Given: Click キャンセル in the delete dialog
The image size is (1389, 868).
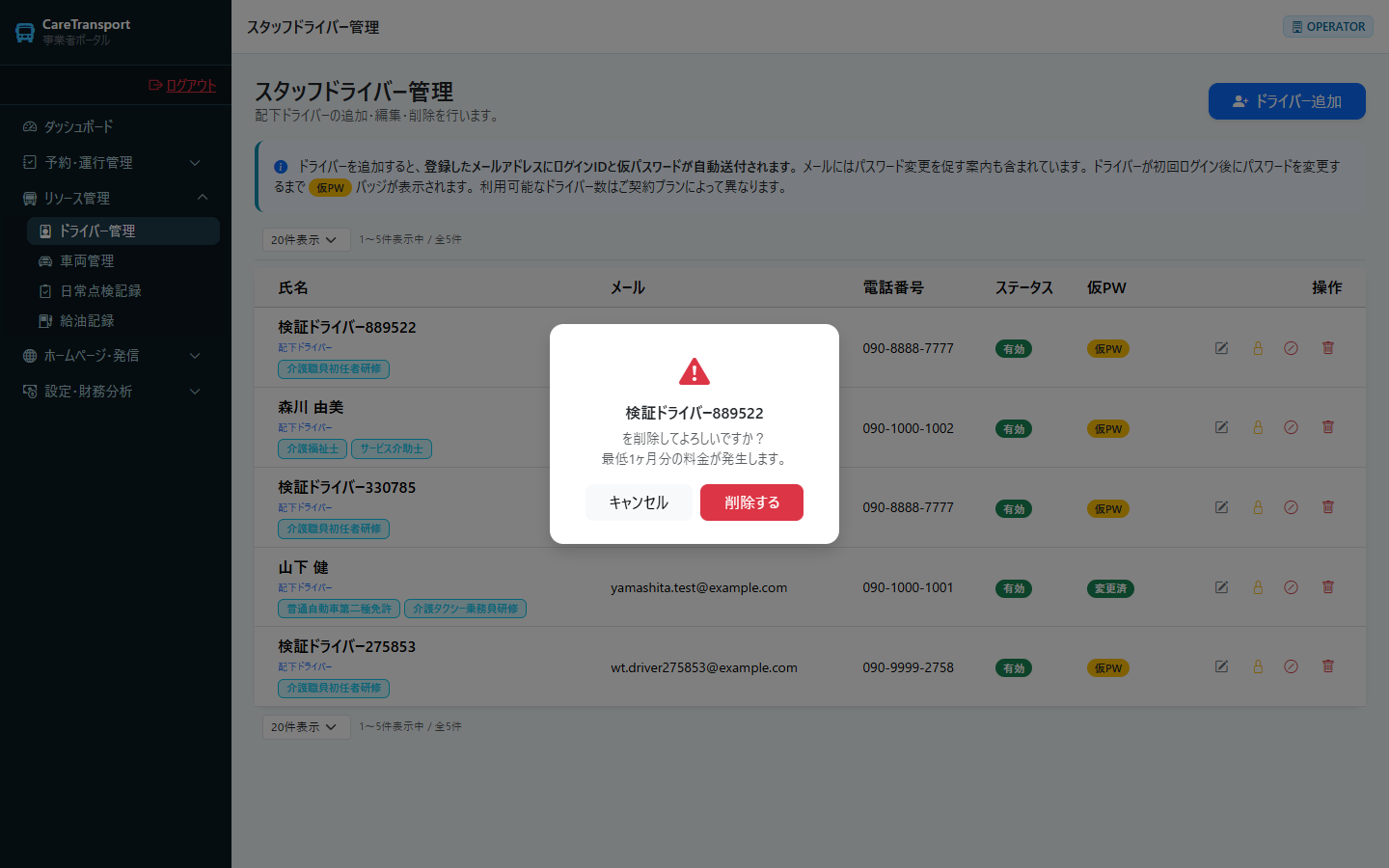Looking at the screenshot, I should pos(639,502).
